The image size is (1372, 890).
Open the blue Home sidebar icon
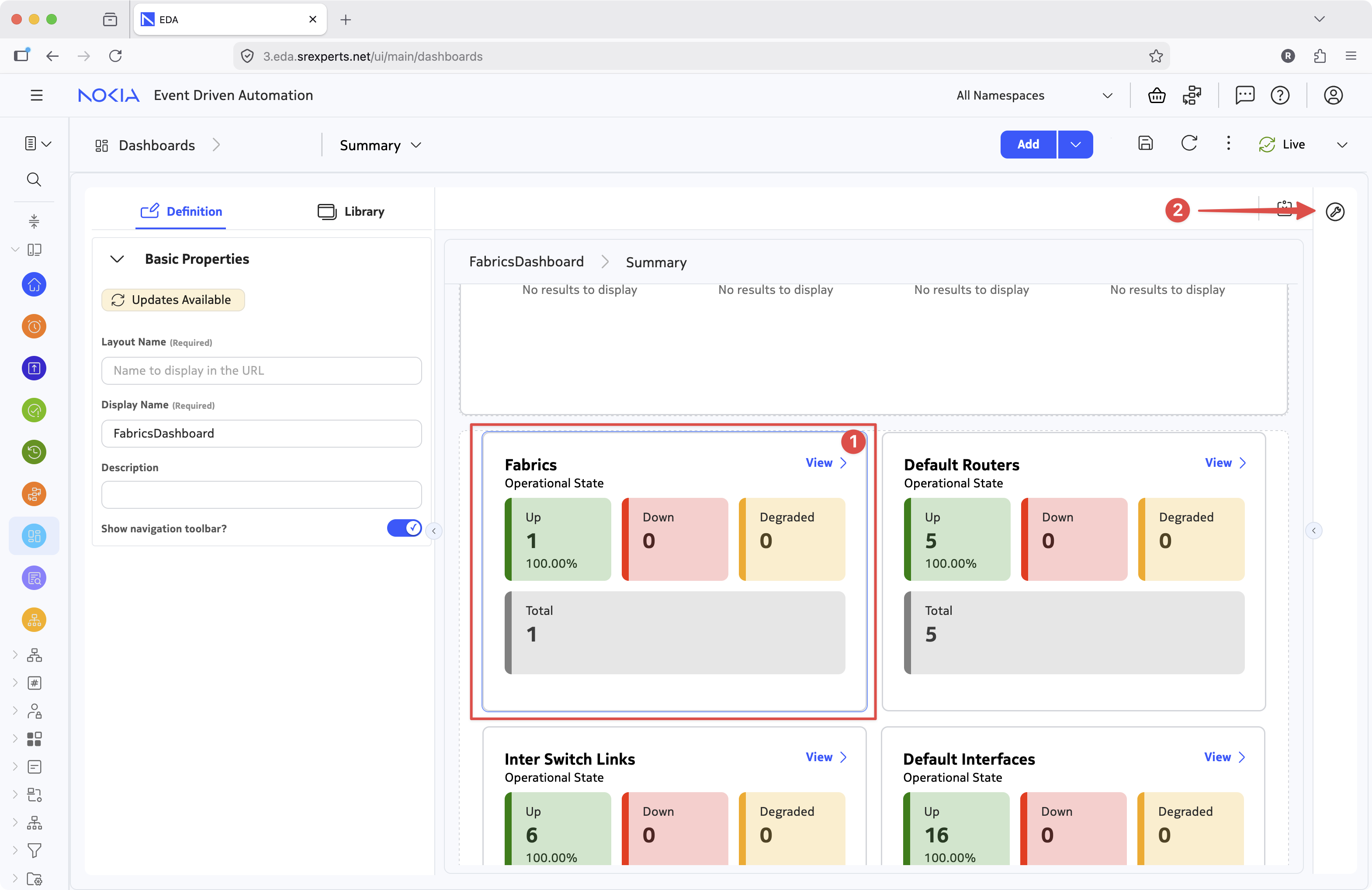click(x=34, y=285)
